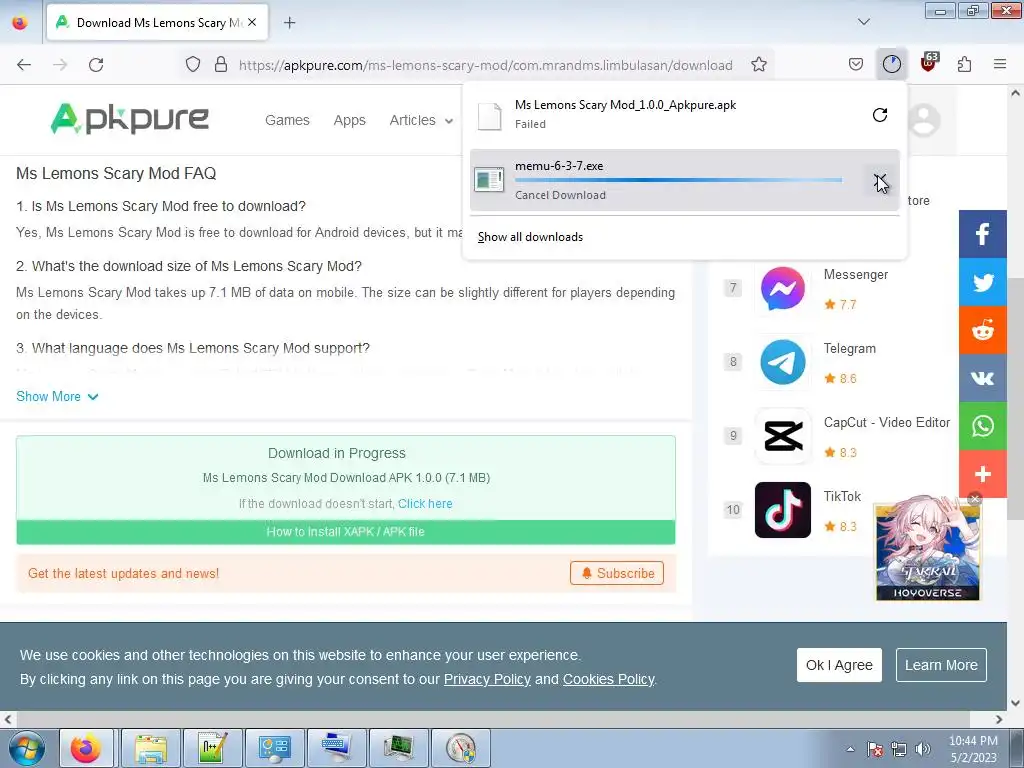Accept cookies with Ok I Agree
1024x768 pixels.
[x=839, y=665]
